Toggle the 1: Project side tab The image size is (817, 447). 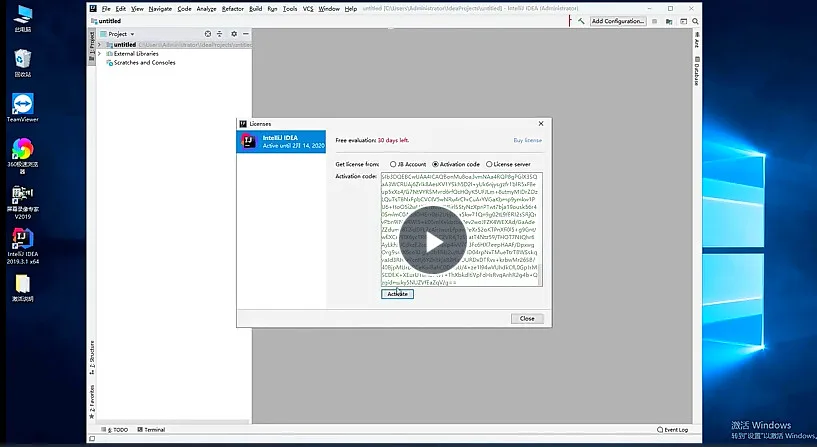tap(92, 46)
